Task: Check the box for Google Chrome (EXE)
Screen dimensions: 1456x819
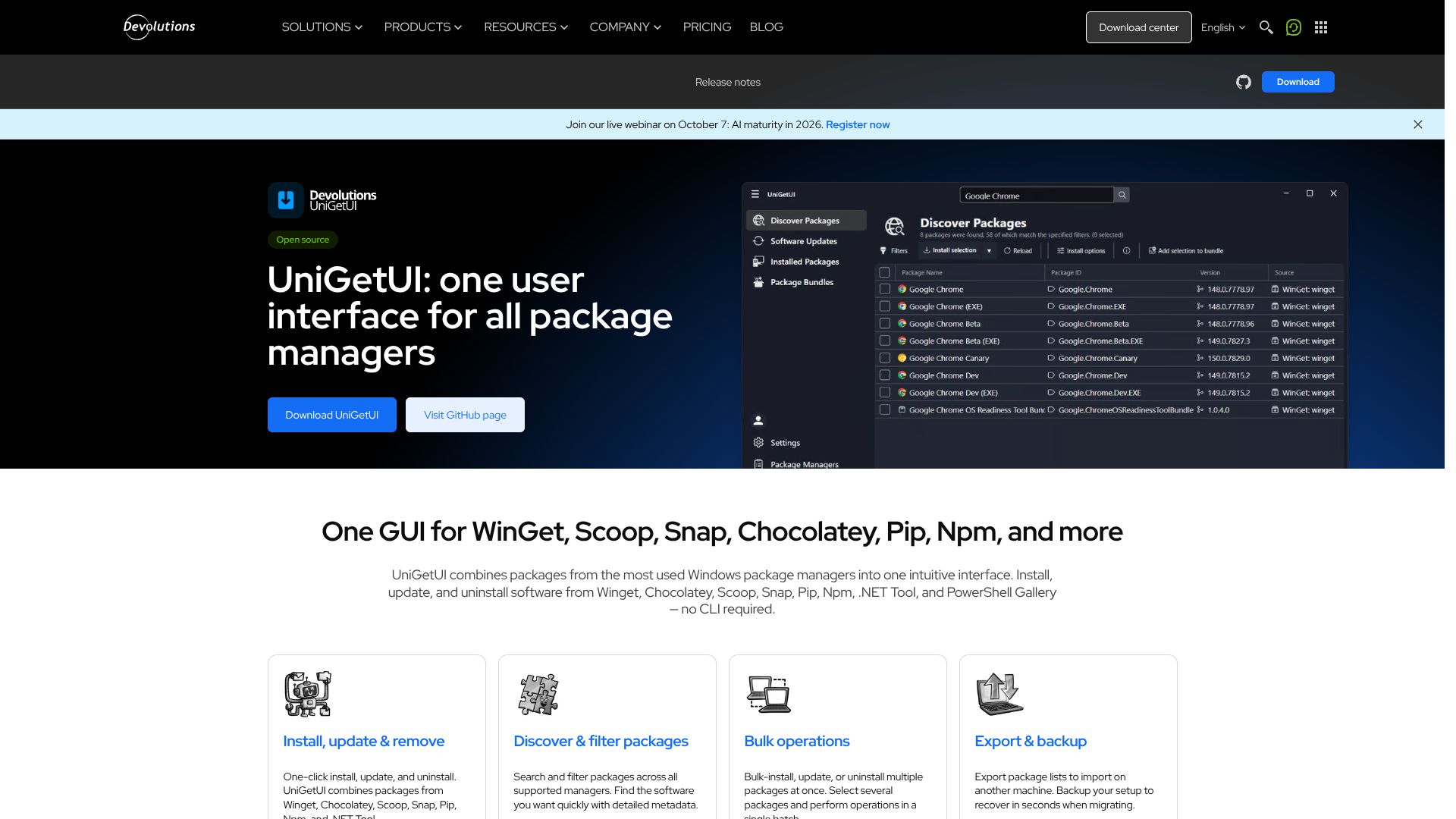Action: [885, 306]
